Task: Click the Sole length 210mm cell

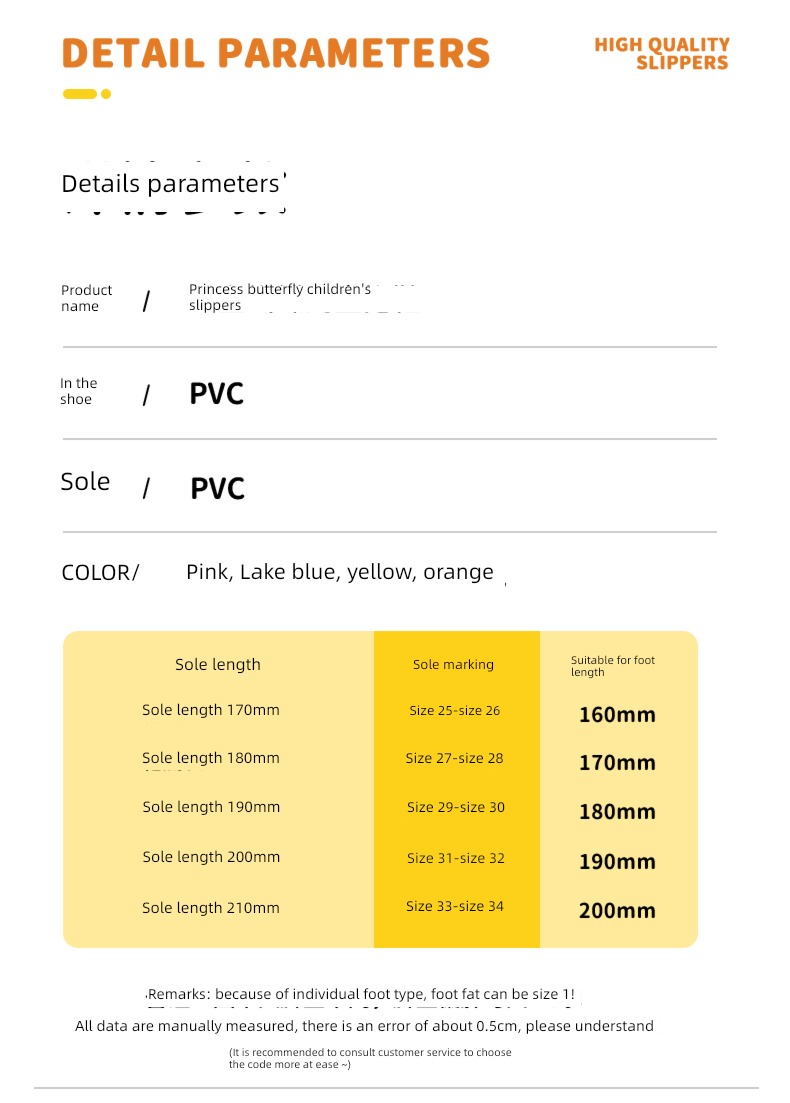Action: [211, 907]
